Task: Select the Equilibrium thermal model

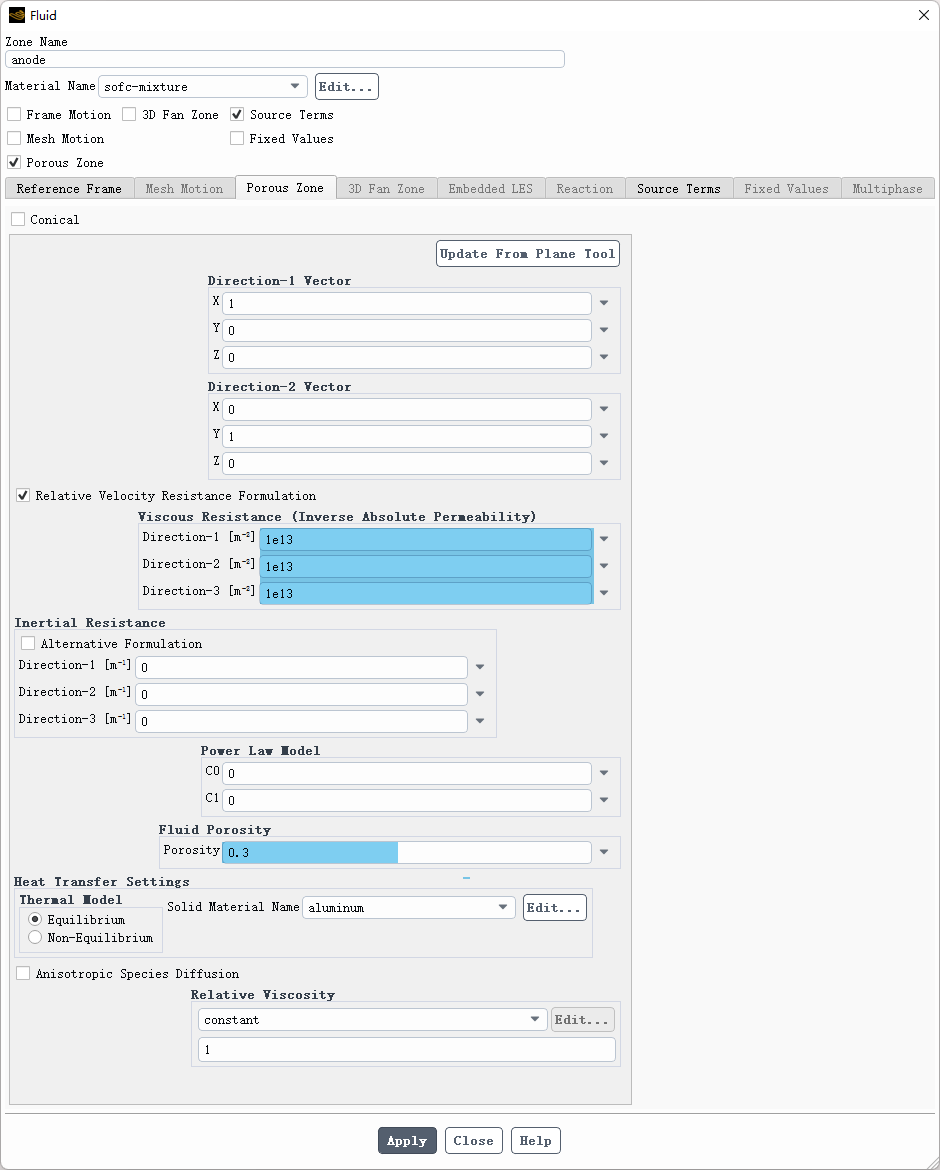Action: pos(35,919)
